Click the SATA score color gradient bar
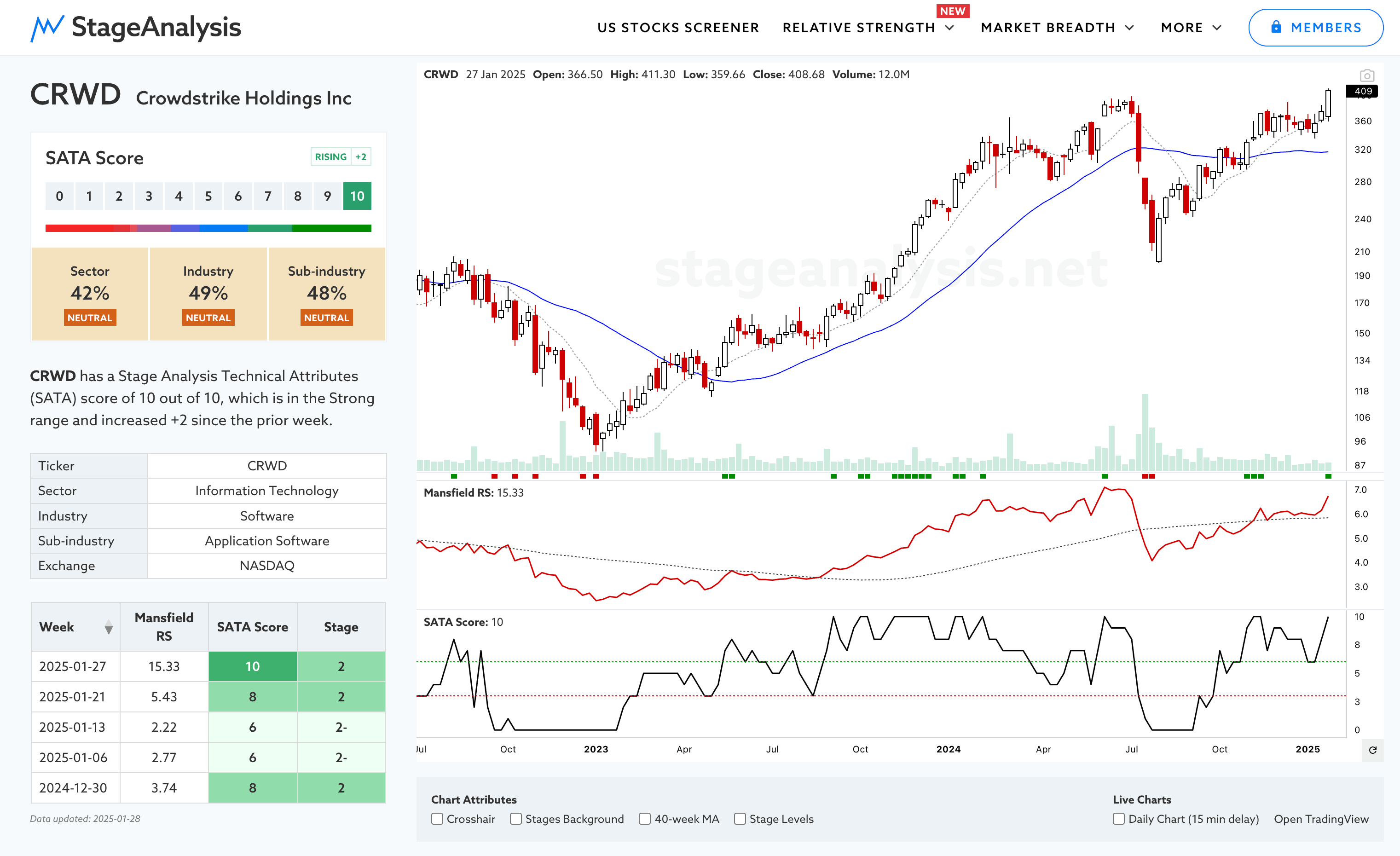 point(208,228)
